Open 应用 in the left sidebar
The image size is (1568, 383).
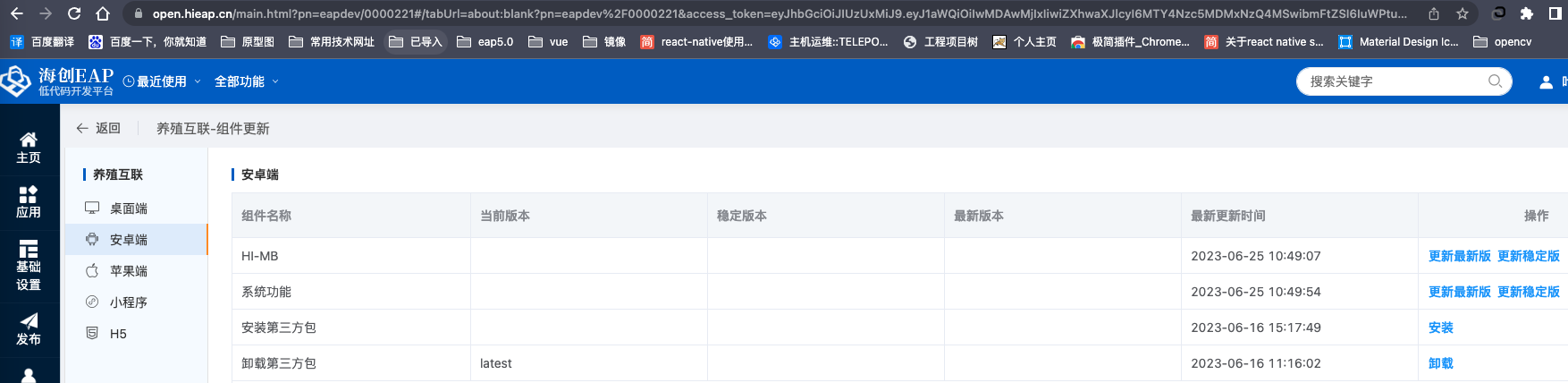(29, 202)
